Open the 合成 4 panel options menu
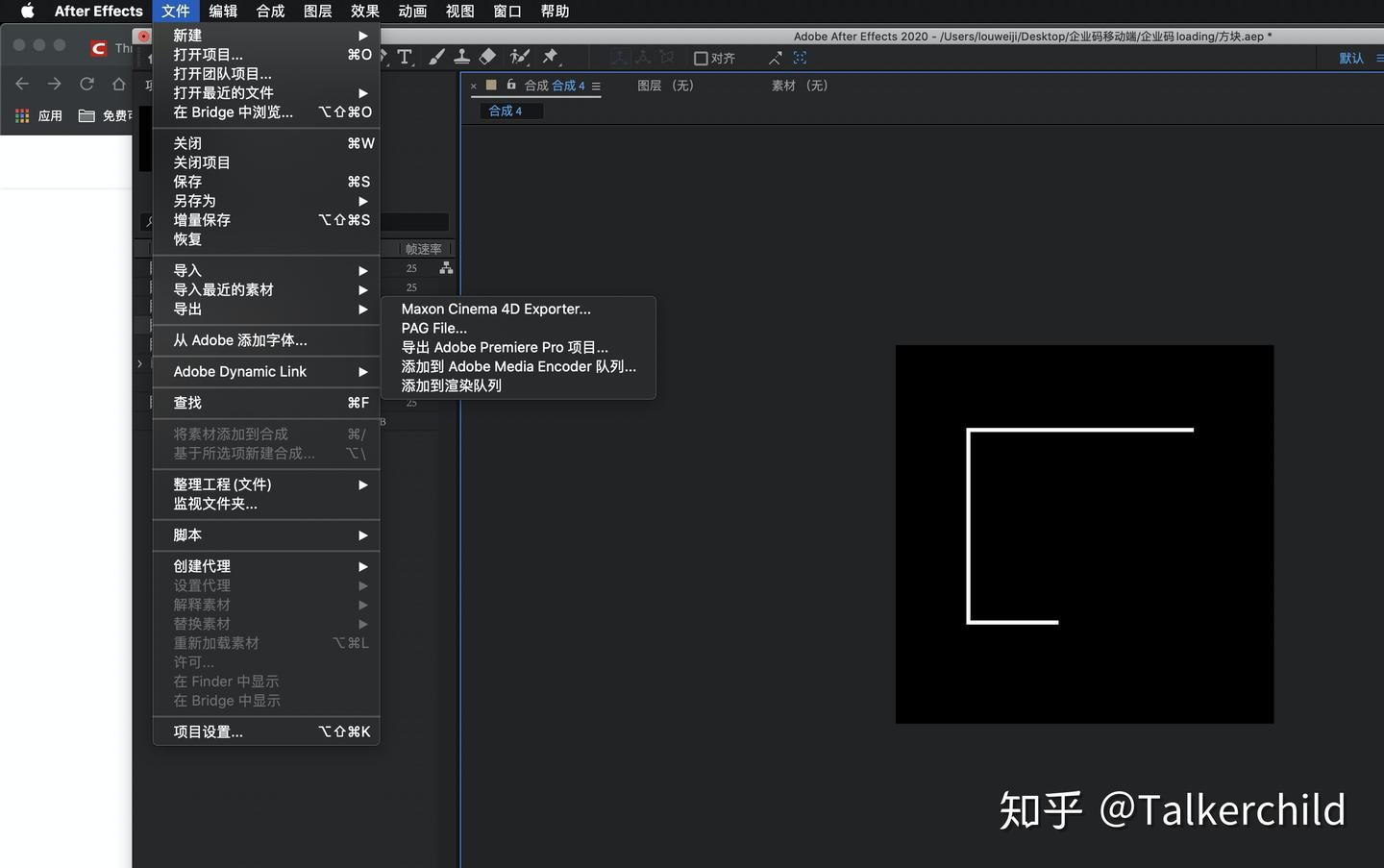This screenshot has height=868, width=1384. 596,87
